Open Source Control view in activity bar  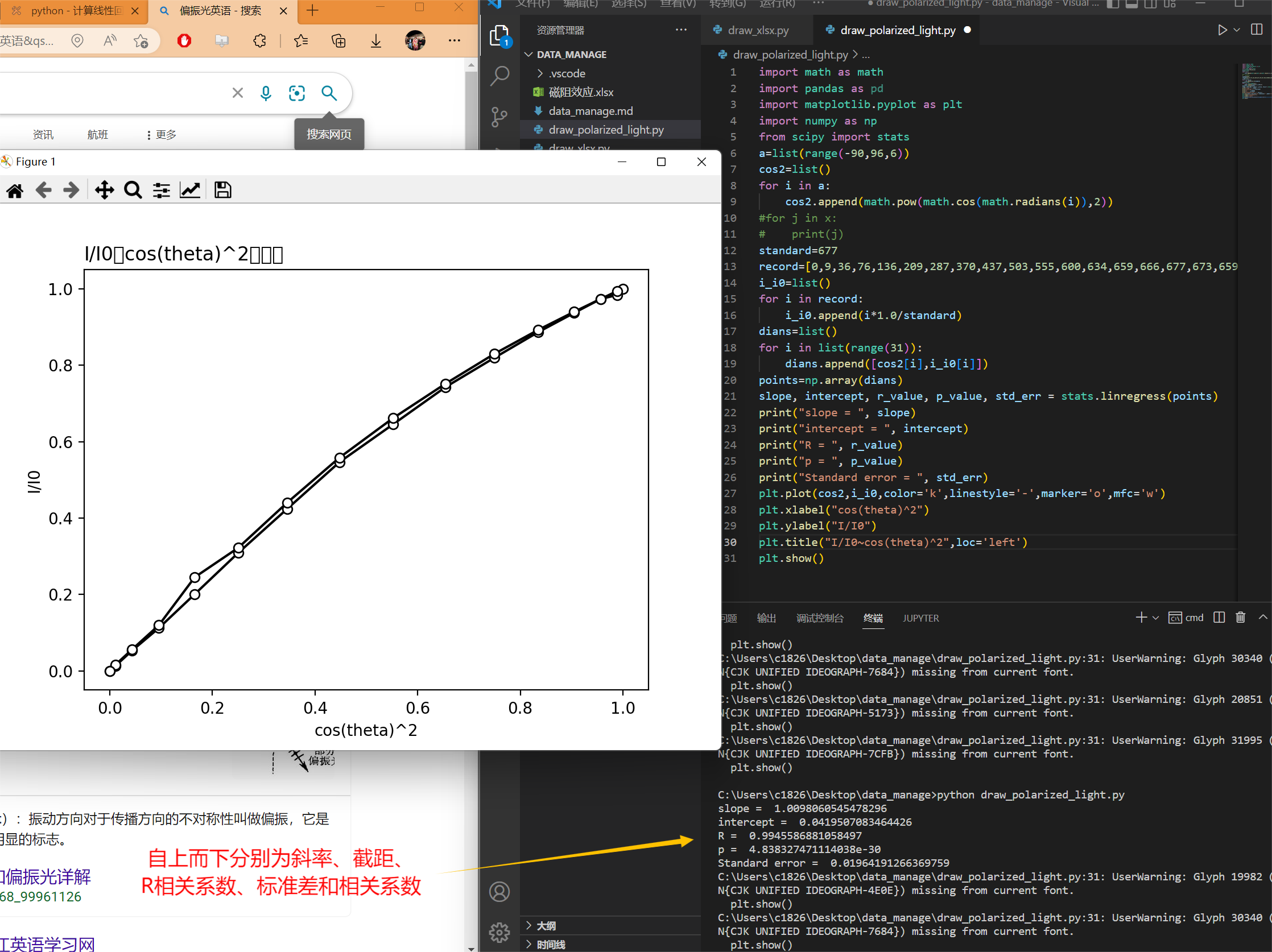click(x=499, y=117)
